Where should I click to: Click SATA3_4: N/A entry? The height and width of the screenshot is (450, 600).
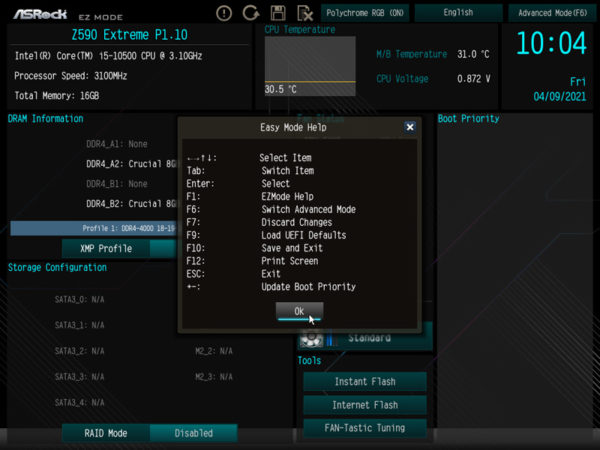tap(80, 403)
